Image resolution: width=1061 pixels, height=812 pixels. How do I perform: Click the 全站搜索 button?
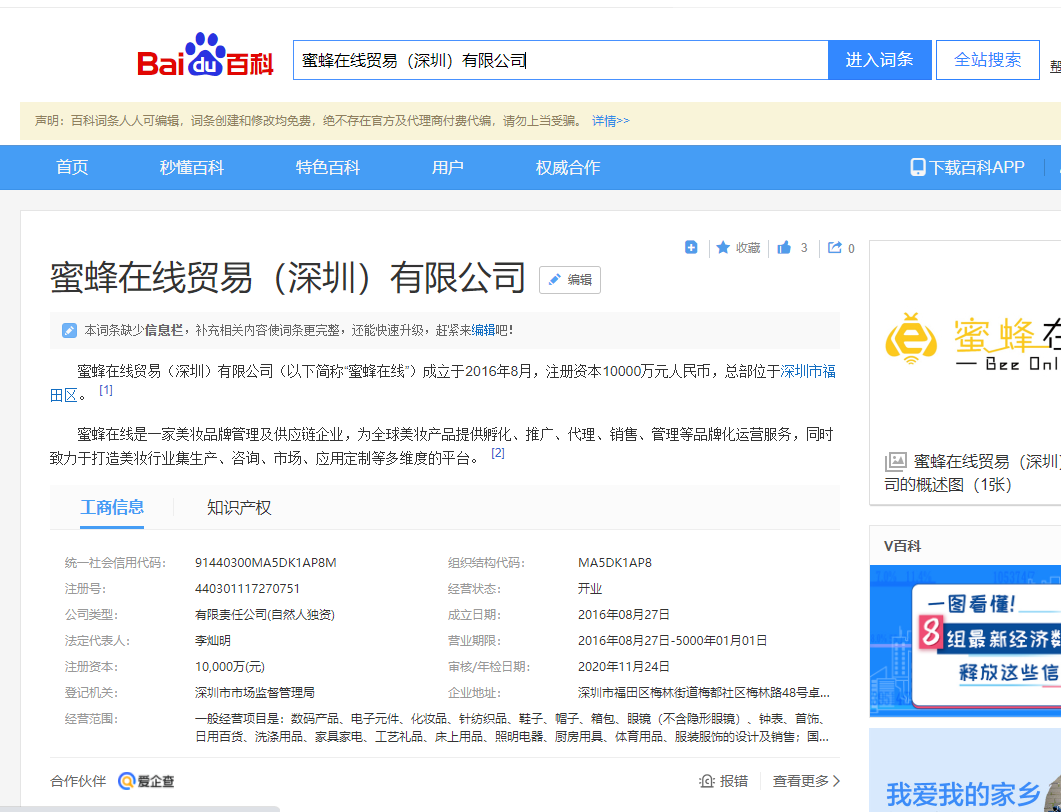(x=988, y=60)
